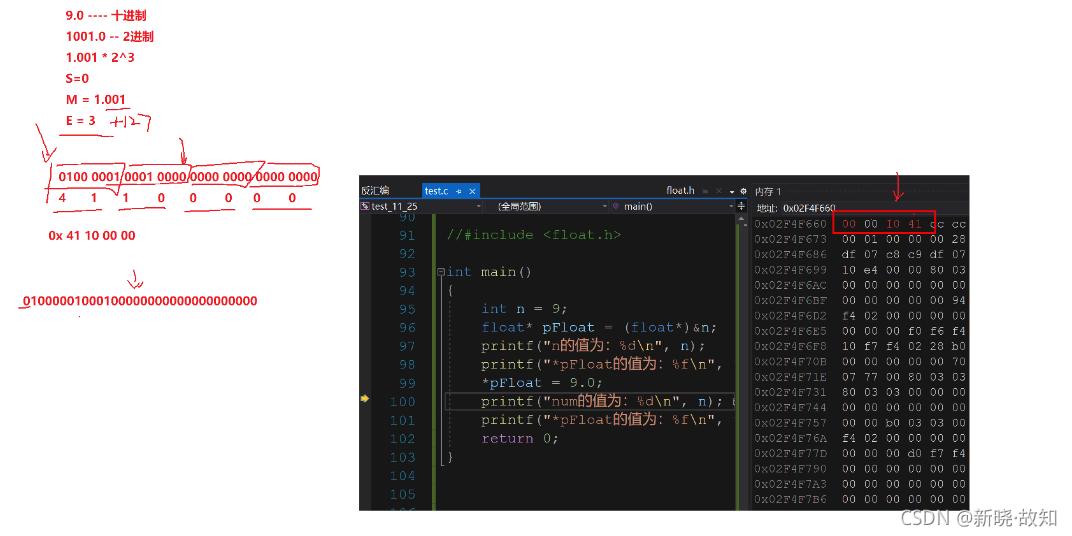Pin the test.c tab

[459, 191]
